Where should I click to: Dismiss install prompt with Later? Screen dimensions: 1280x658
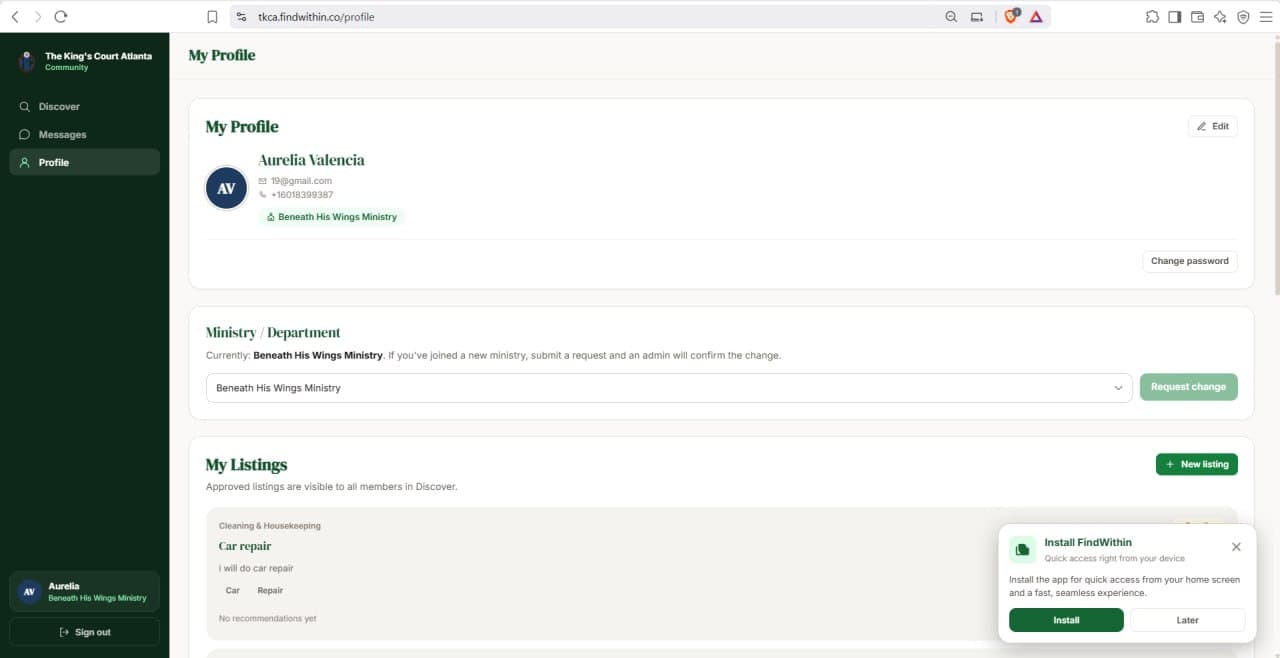[1187, 620]
